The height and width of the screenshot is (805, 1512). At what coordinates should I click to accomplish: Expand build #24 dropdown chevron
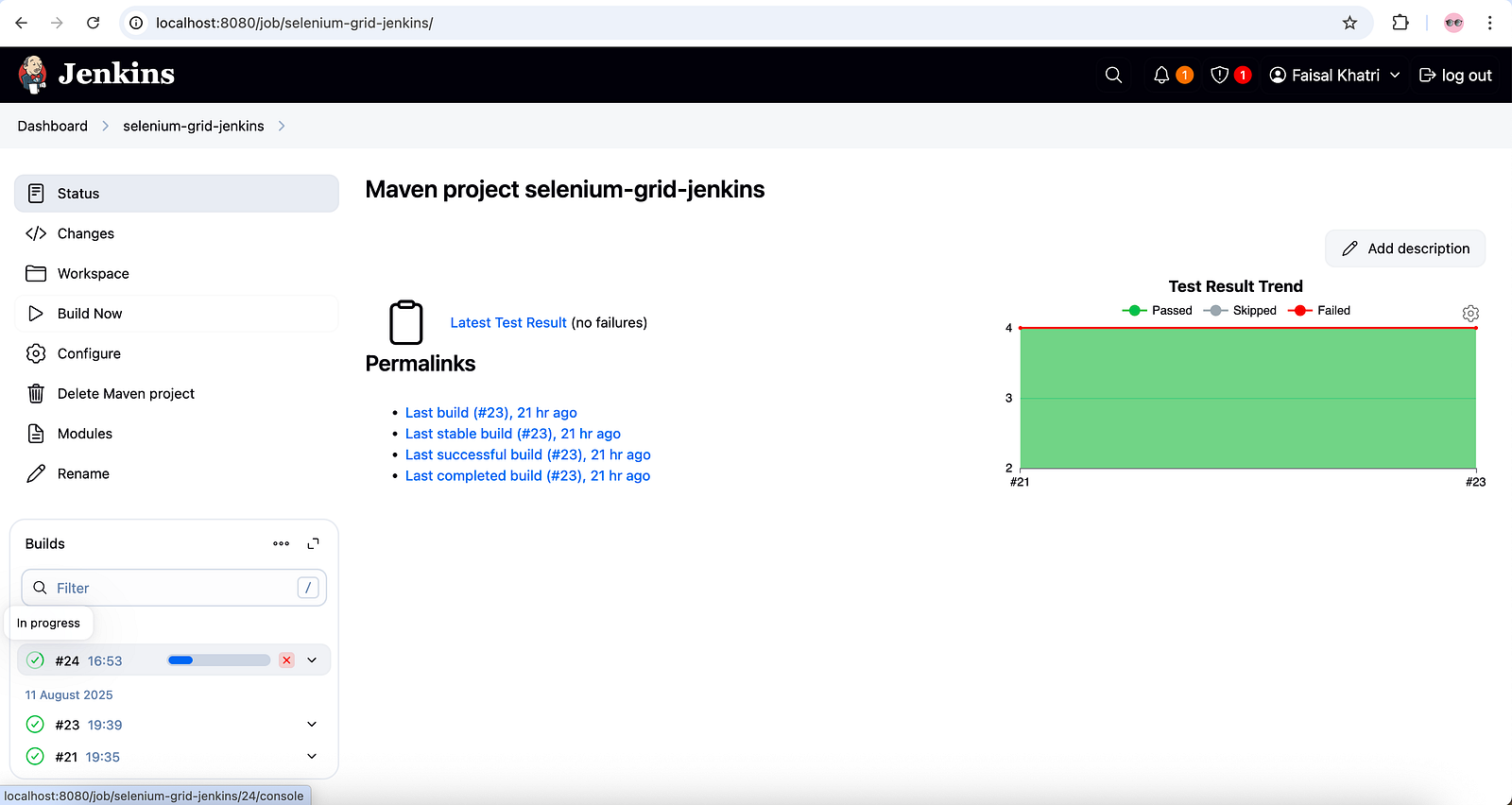click(312, 660)
